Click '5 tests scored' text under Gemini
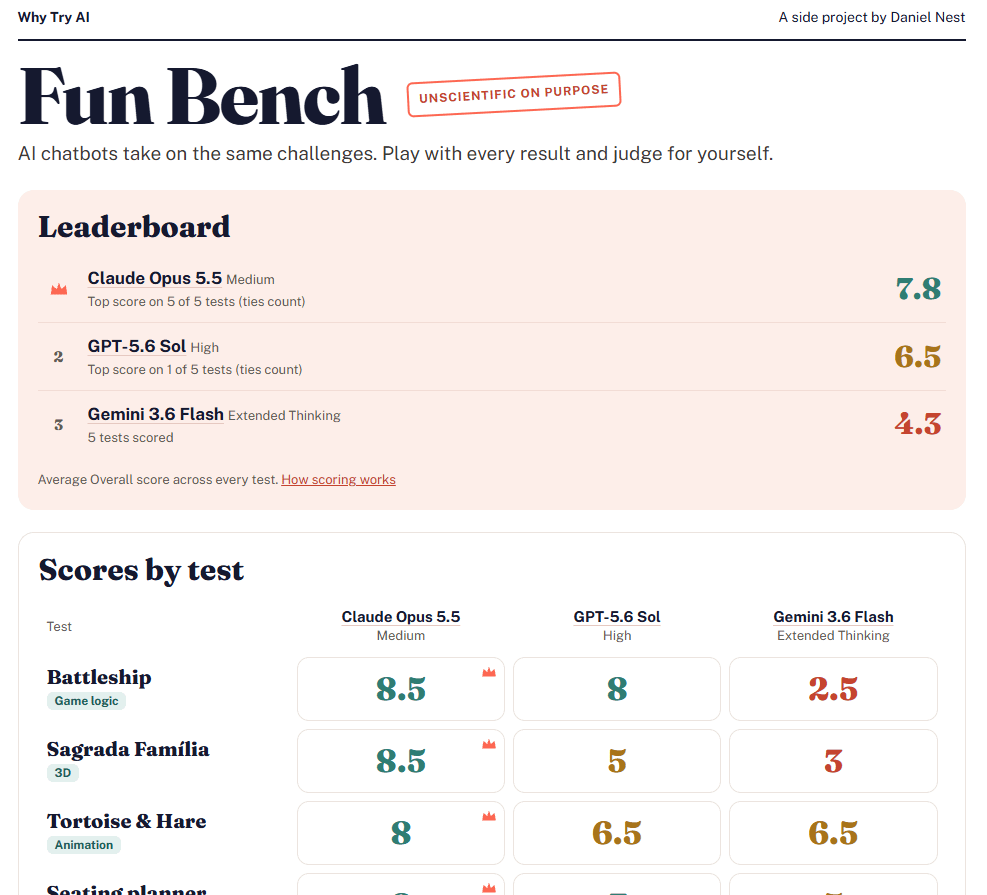 (130, 437)
